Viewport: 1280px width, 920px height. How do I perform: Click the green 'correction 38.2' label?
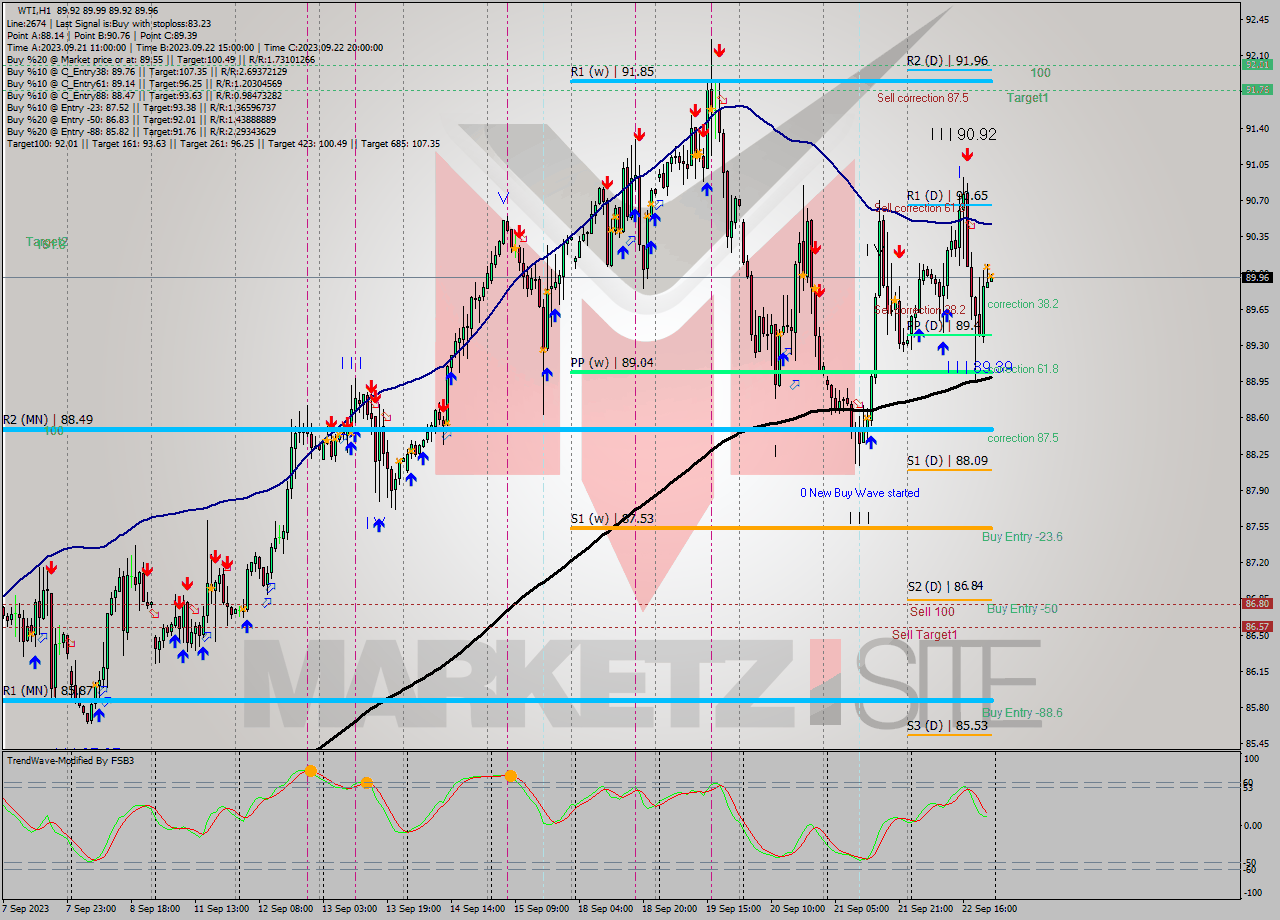pos(1023,304)
